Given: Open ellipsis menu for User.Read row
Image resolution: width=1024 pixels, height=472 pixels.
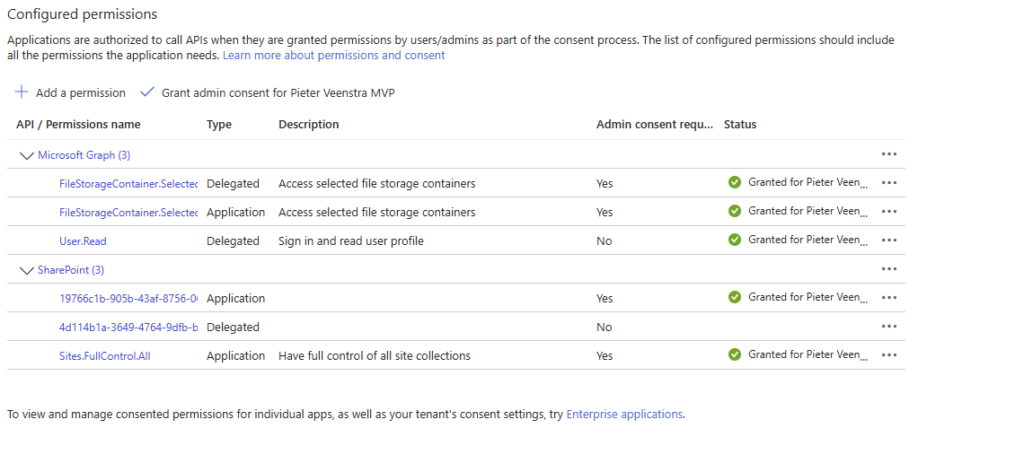Looking at the screenshot, I should coord(889,240).
